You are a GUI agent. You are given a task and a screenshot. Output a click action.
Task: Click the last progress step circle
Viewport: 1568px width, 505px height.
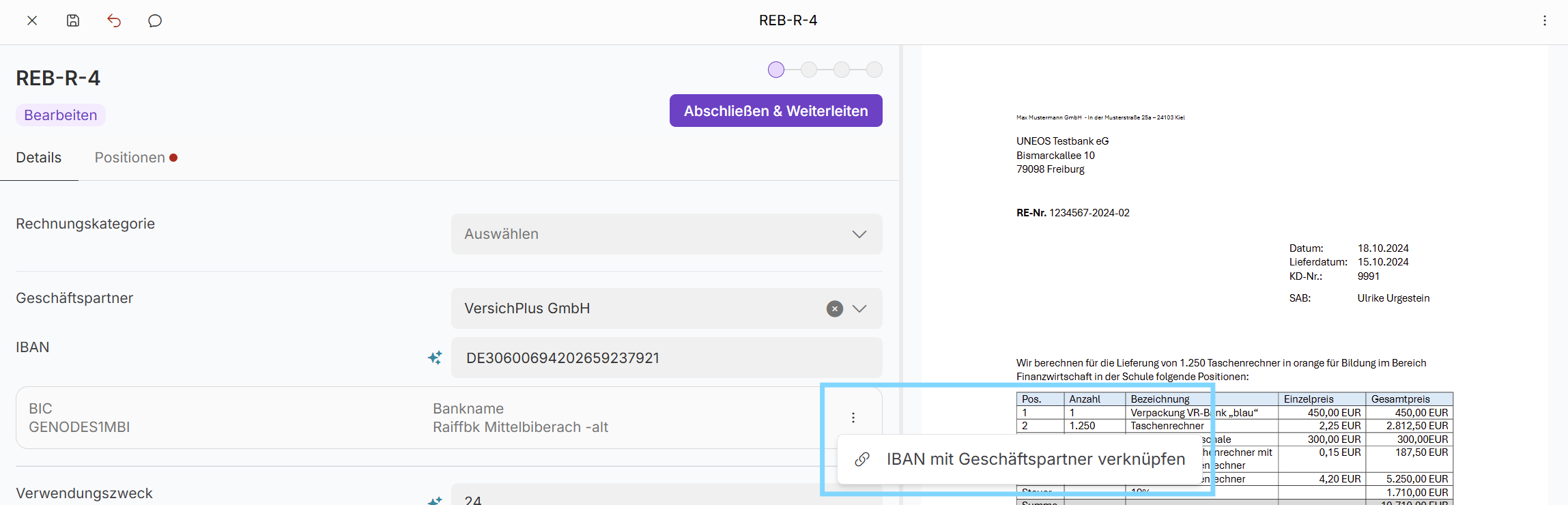[874, 70]
